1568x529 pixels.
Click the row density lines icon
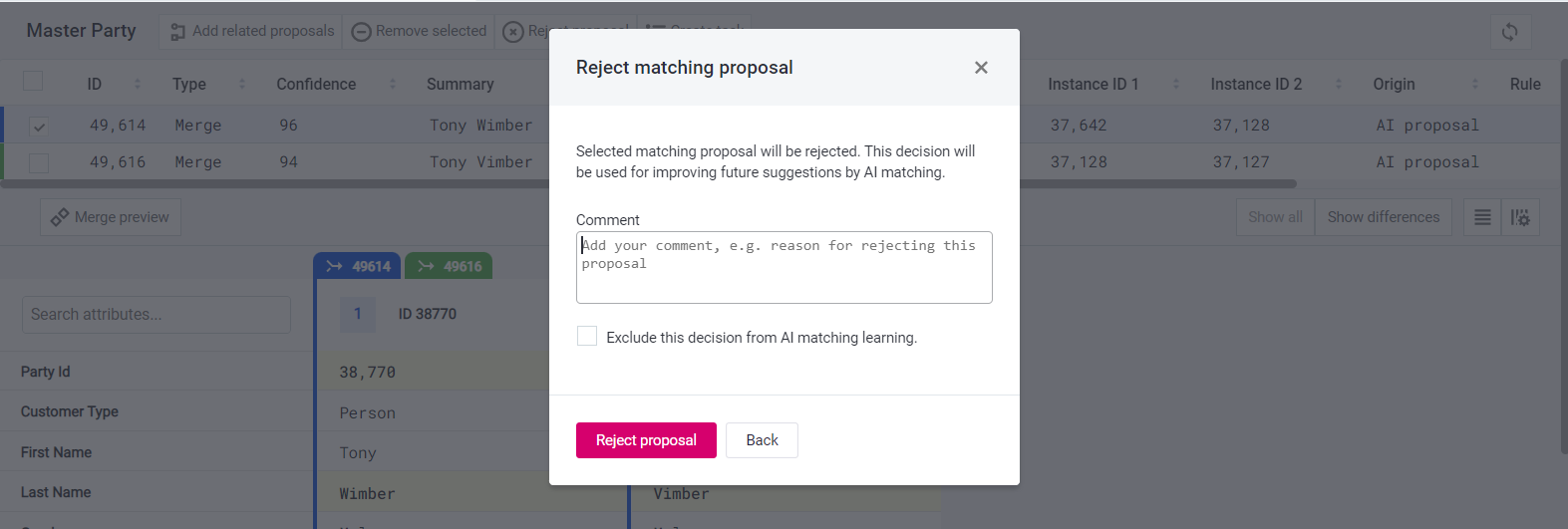(1482, 217)
